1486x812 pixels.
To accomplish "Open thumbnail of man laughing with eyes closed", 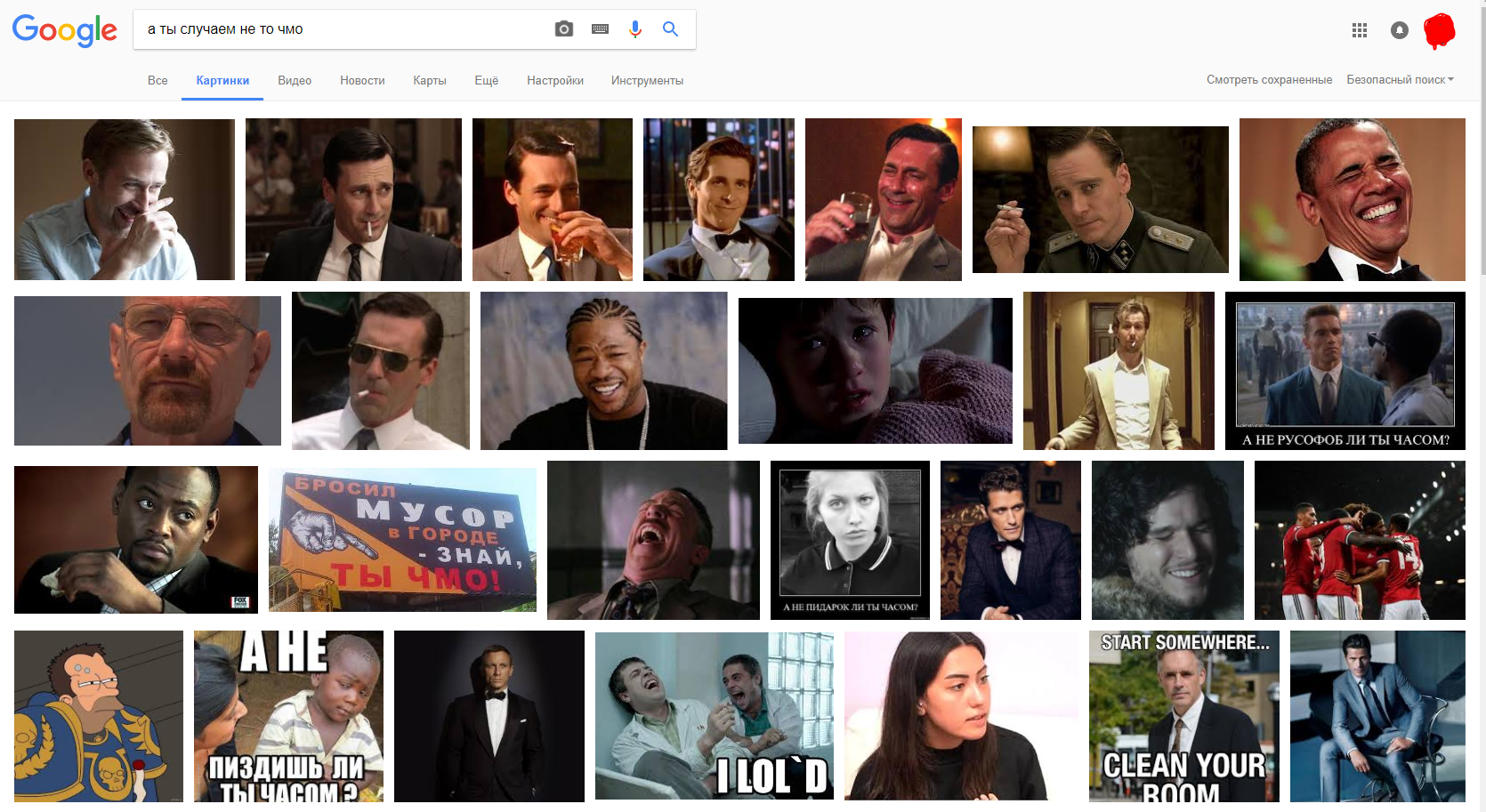I will (x=1353, y=199).
